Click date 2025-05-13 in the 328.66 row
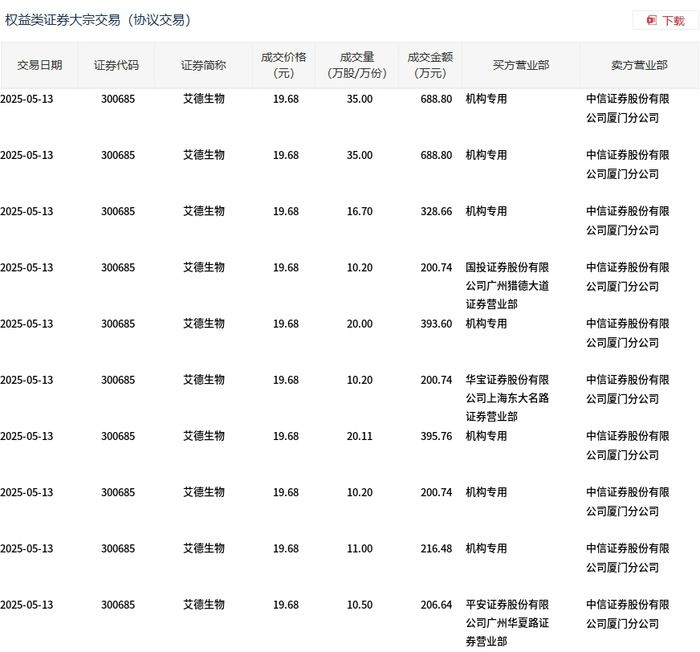Viewport: 700px width, 652px height. pos(27,211)
